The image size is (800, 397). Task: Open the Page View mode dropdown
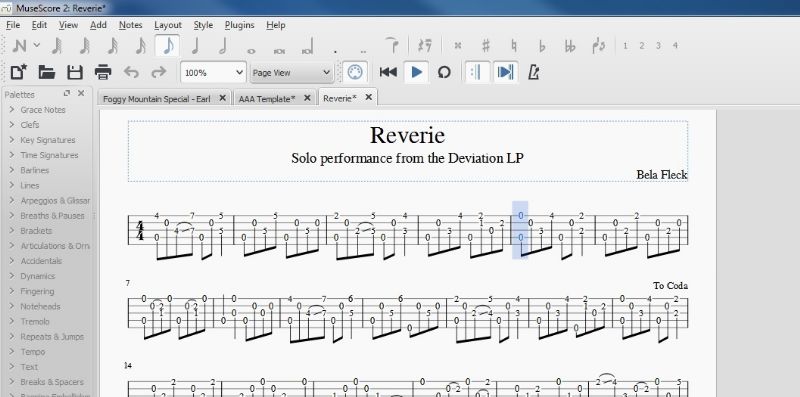point(292,72)
